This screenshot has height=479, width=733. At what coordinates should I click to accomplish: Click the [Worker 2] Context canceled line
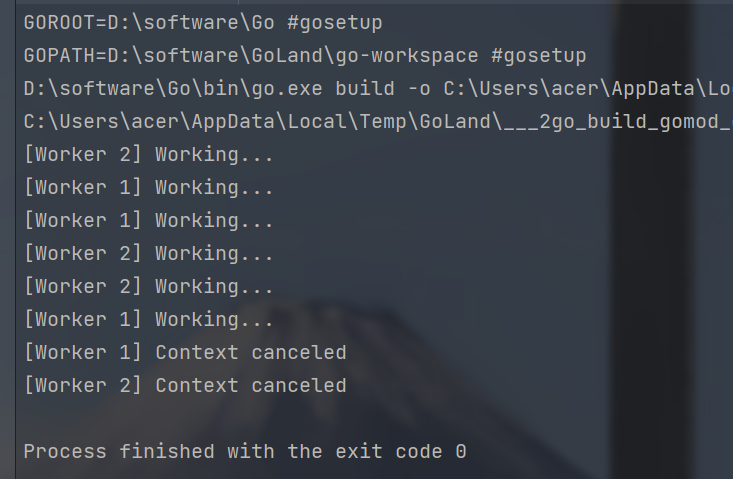tap(185, 385)
